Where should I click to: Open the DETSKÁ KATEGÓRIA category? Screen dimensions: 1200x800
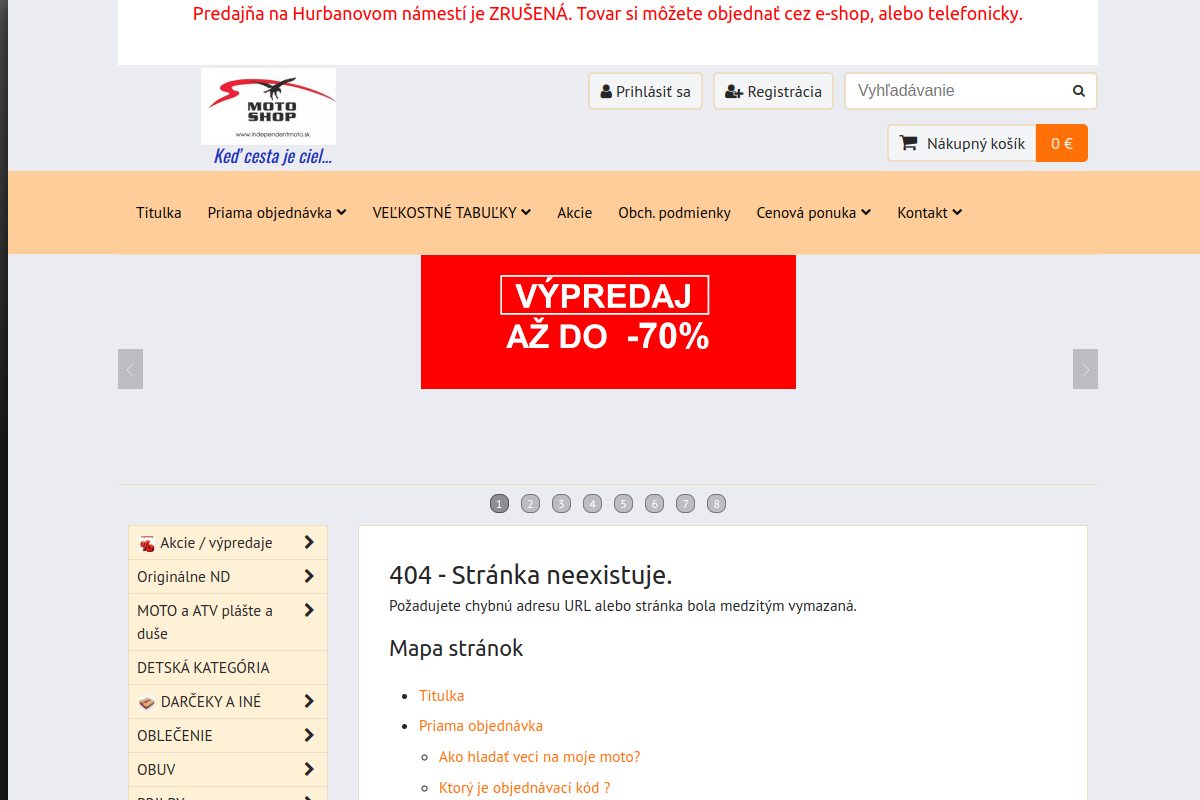tap(228, 668)
